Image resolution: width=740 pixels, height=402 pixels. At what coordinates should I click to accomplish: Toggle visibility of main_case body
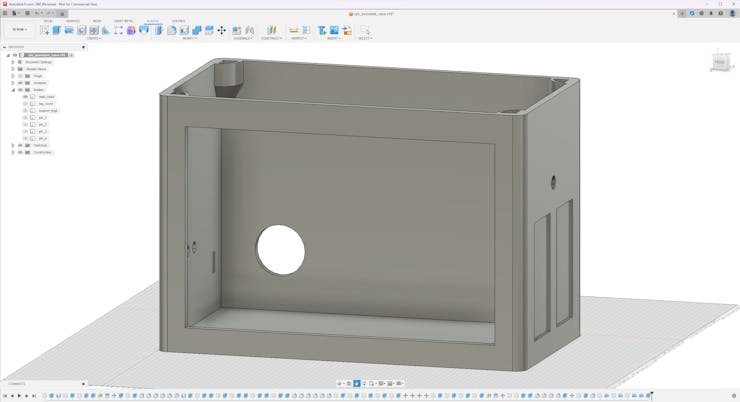click(x=25, y=97)
